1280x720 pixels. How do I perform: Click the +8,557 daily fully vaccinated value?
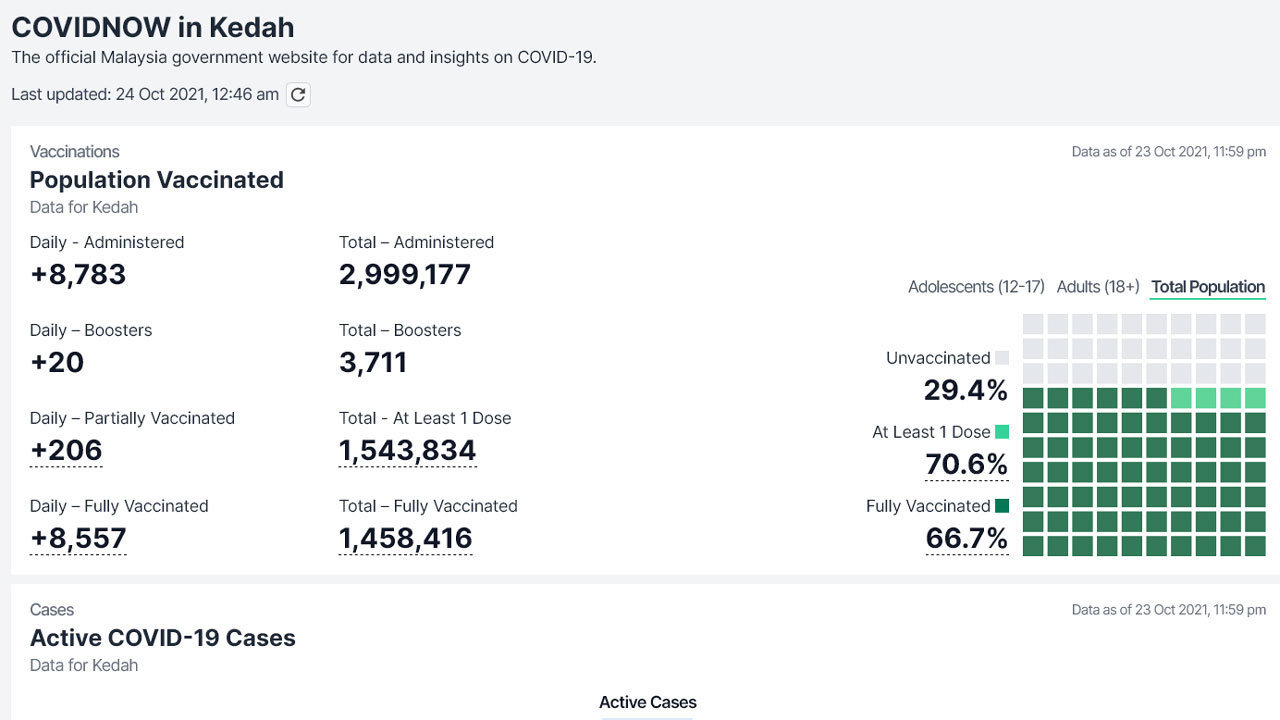[78, 539]
